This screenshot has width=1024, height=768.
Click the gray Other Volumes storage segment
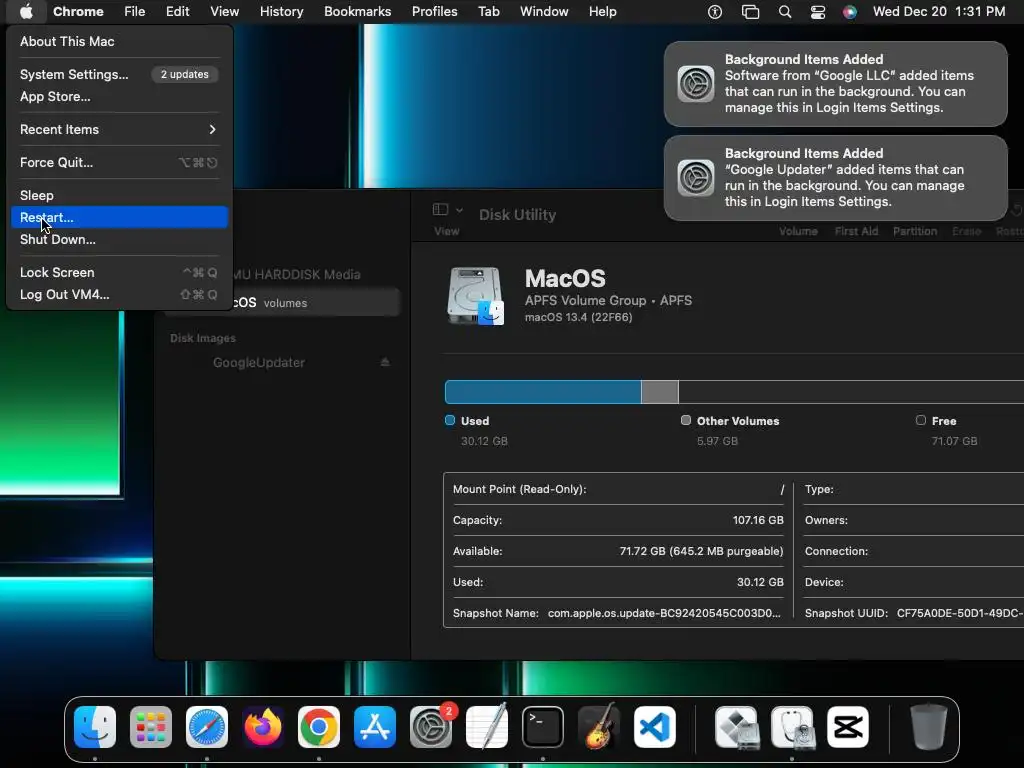[660, 392]
